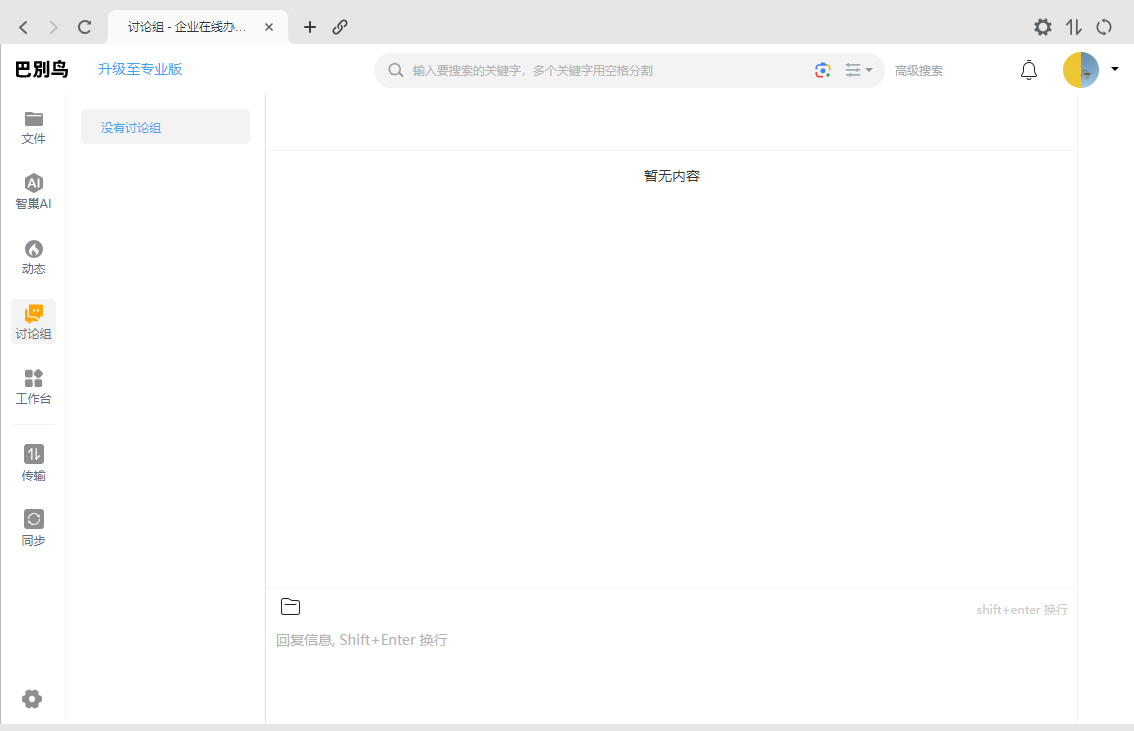
Task: Expand the account dropdown arrow
Action: click(x=1114, y=69)
